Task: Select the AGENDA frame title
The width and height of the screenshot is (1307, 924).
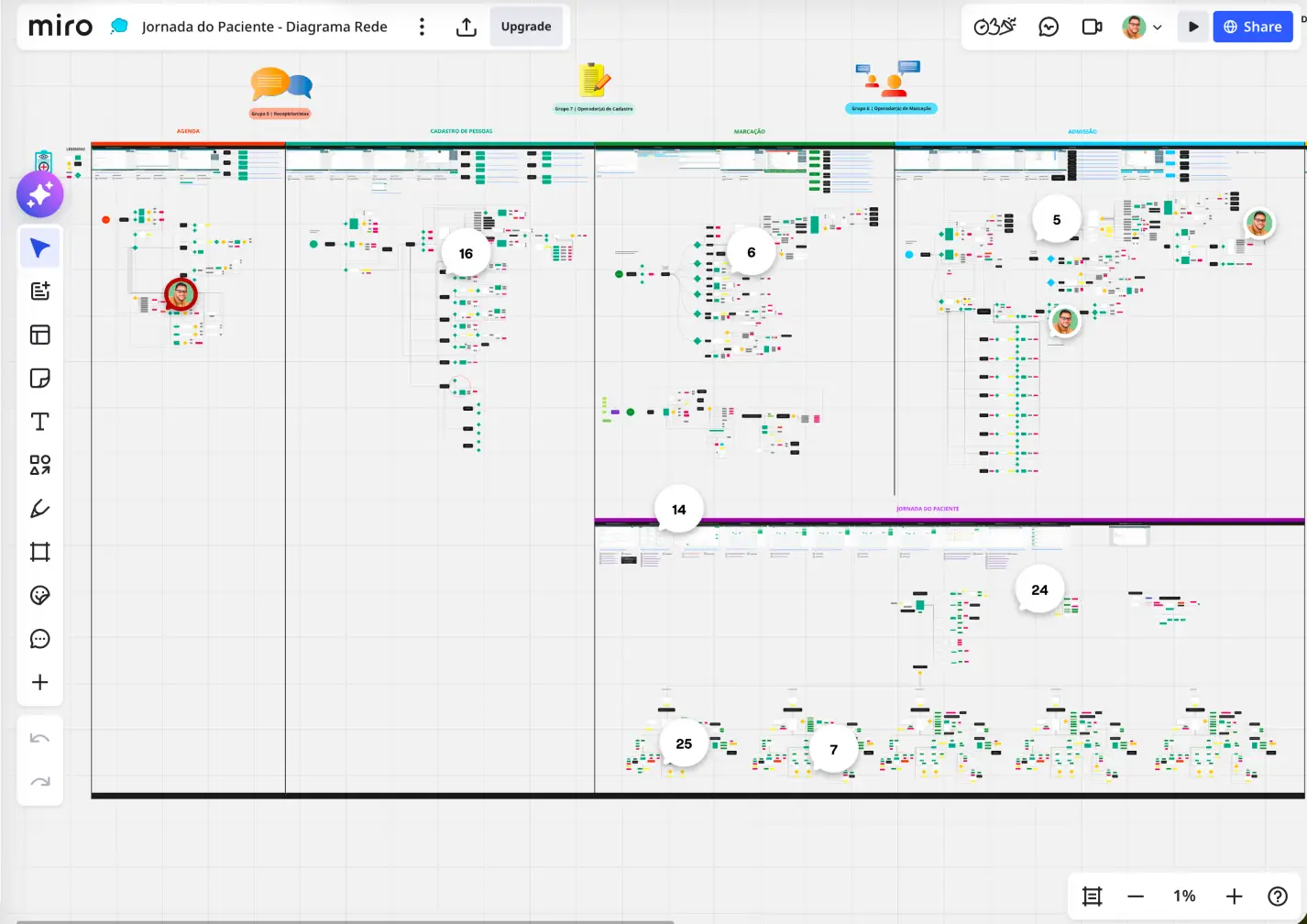Action: click(188, 131)
